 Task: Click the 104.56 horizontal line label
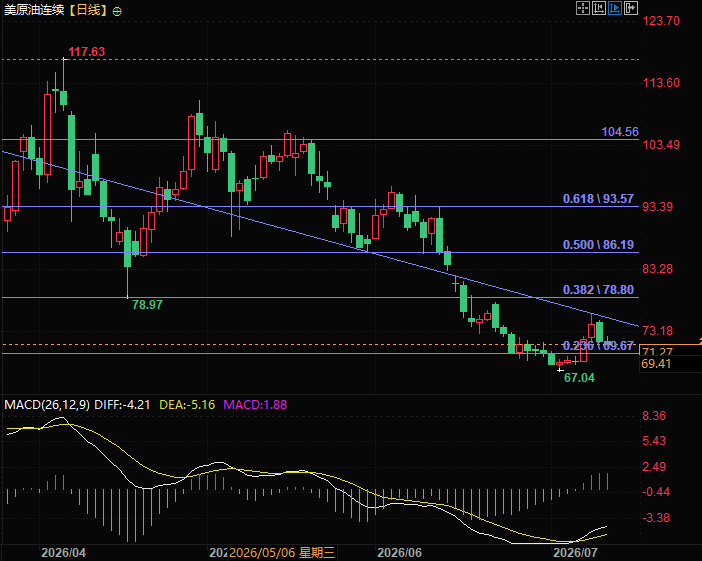tap(620, 132)
